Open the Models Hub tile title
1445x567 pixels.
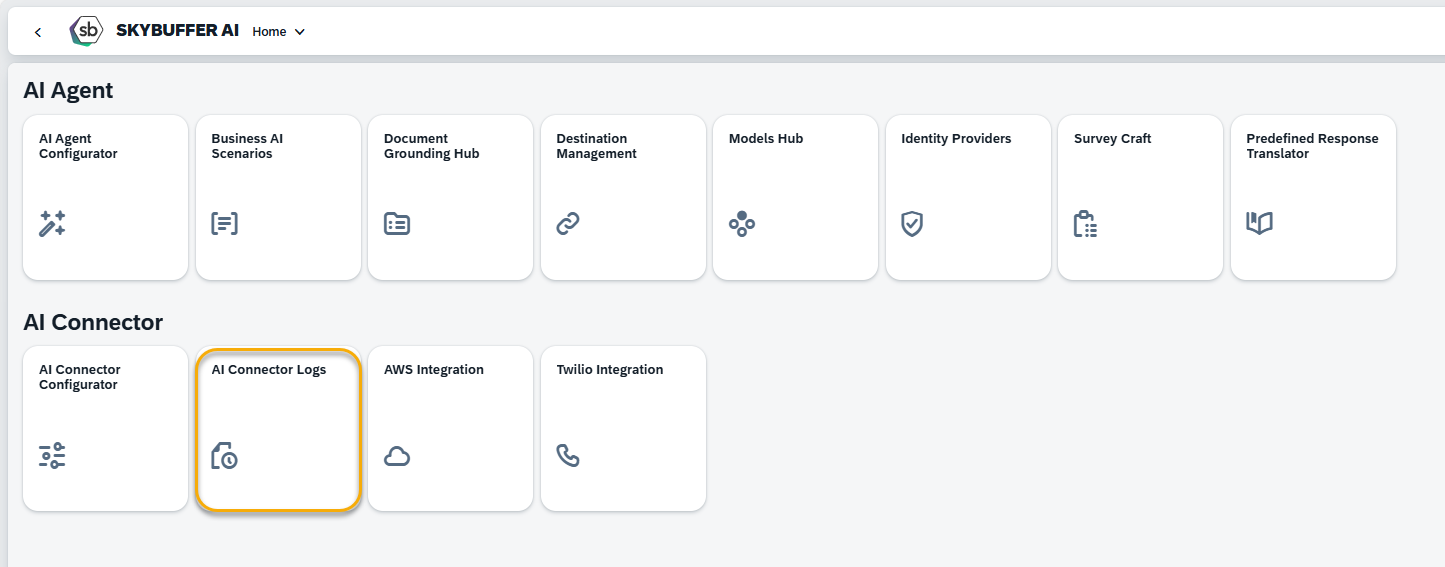(766, 139)
